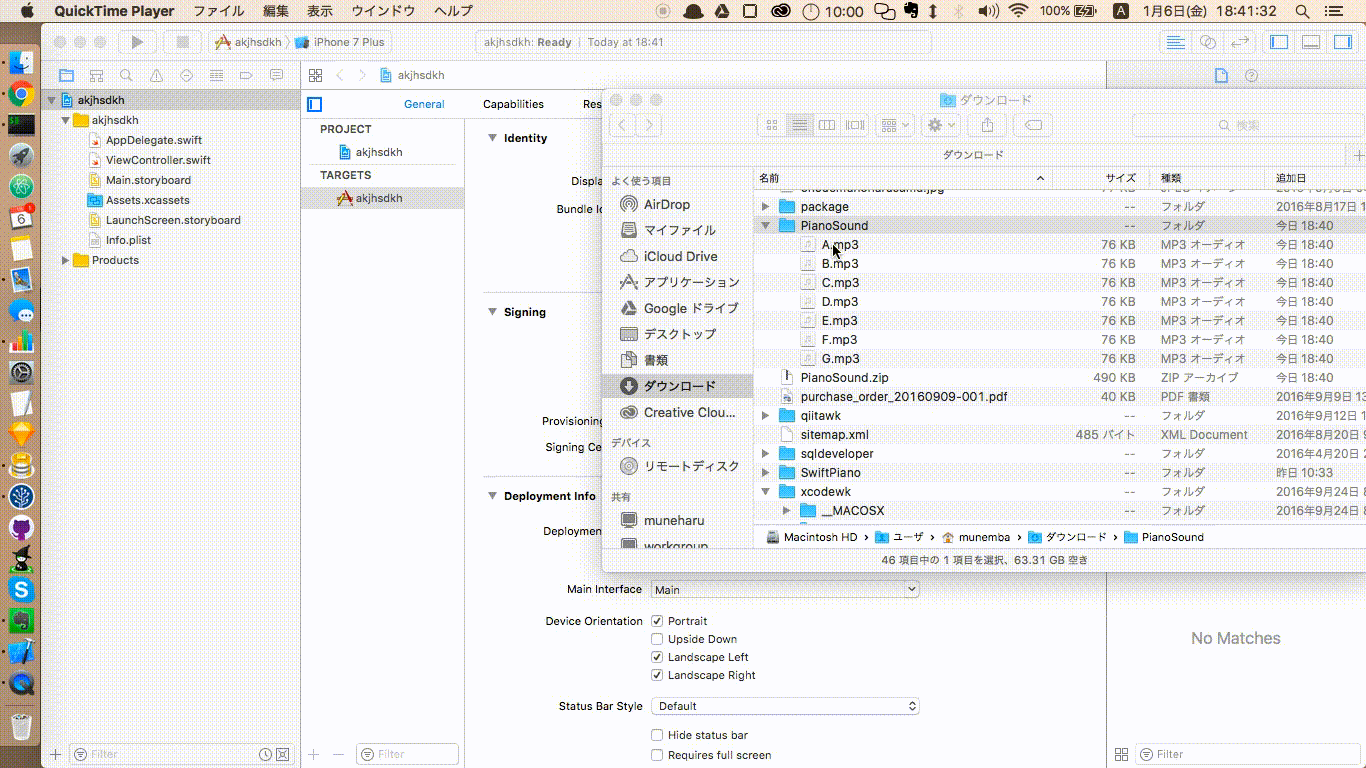This screenshot has width=1366, height=768.
Task: Expand Products group in navigator
Action: point(66,260)
